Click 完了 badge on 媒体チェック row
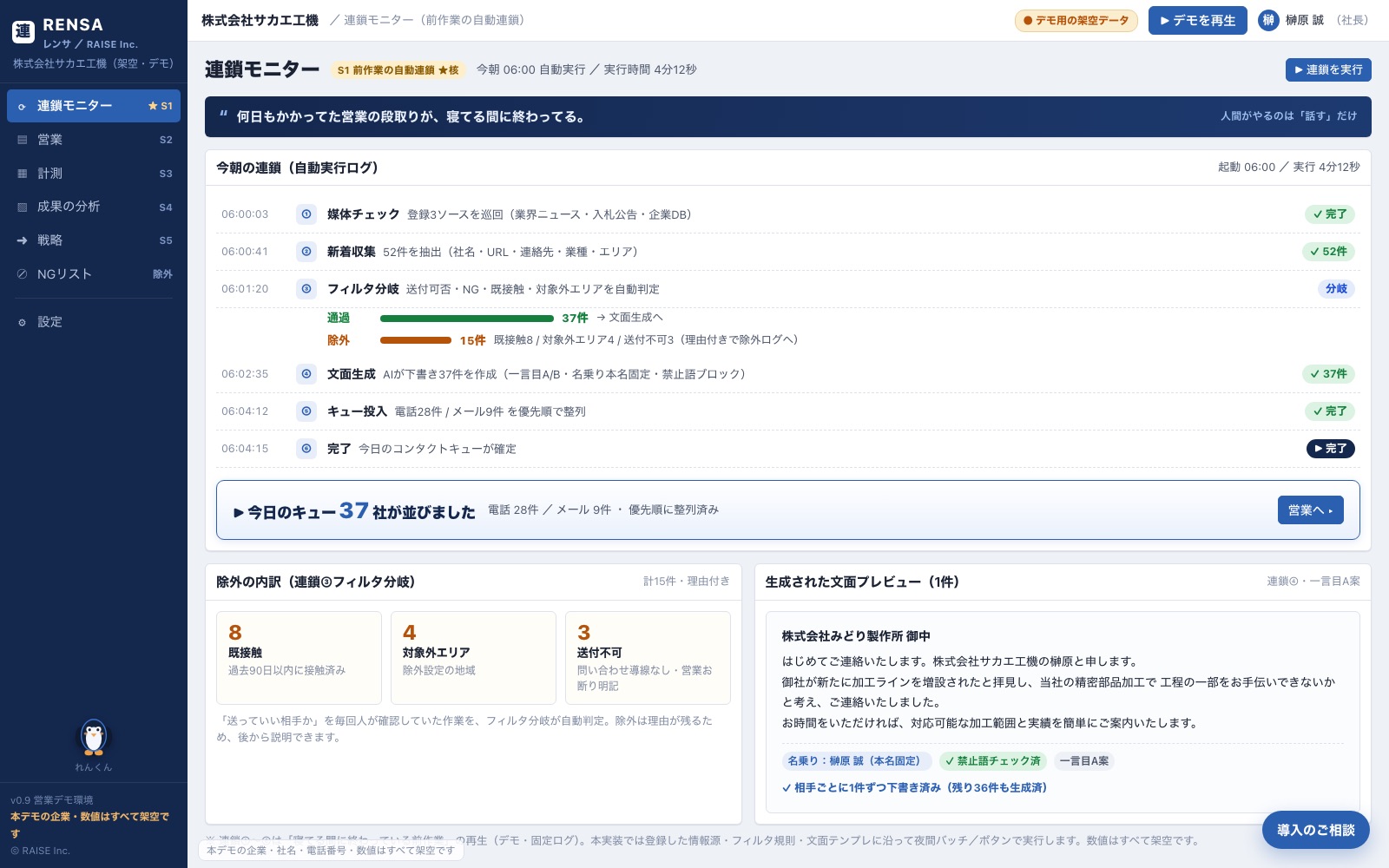The image size is (1389, 868). pyautogui.click(x=1329, y=214)
